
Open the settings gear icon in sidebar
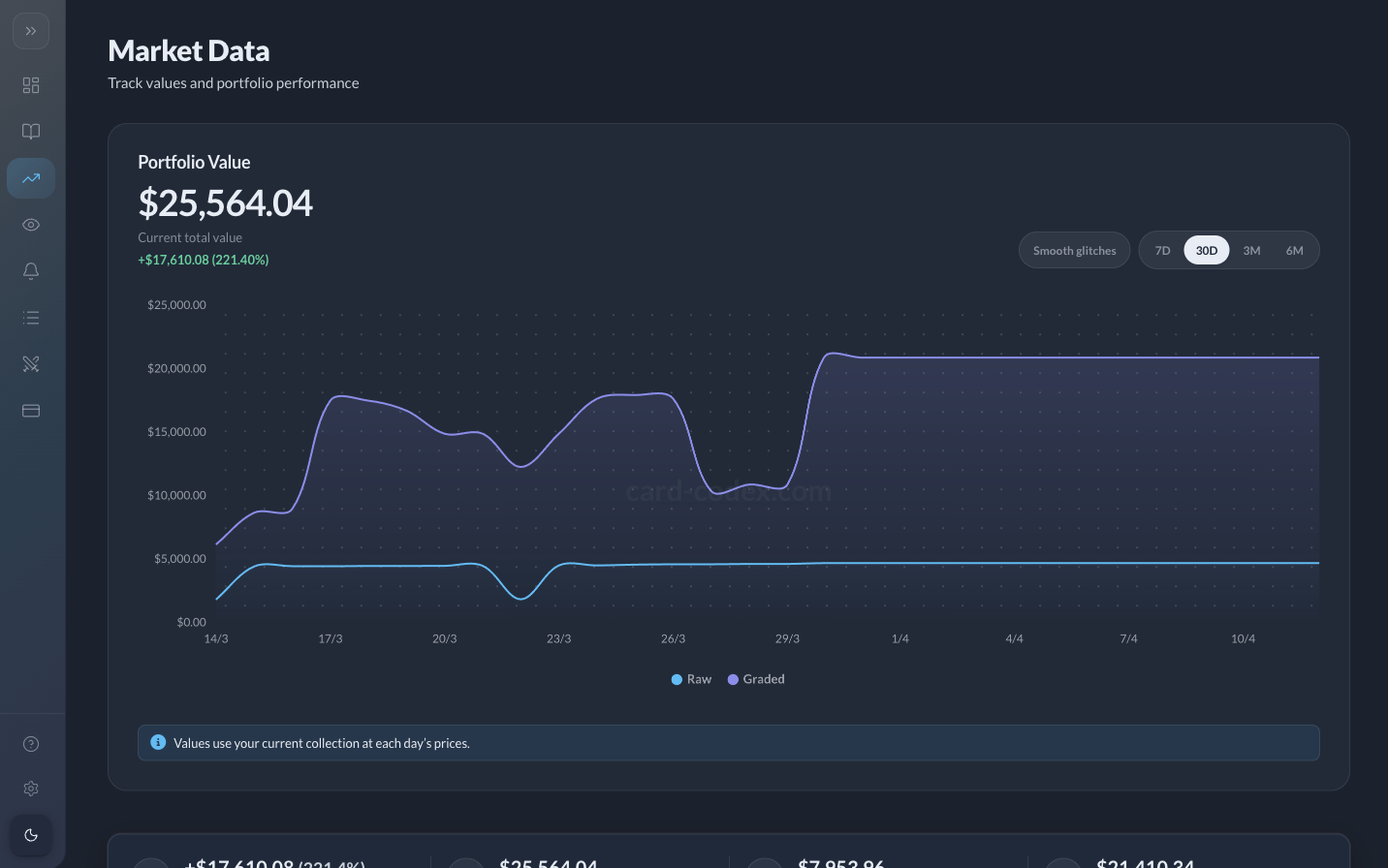coord(31,789)
